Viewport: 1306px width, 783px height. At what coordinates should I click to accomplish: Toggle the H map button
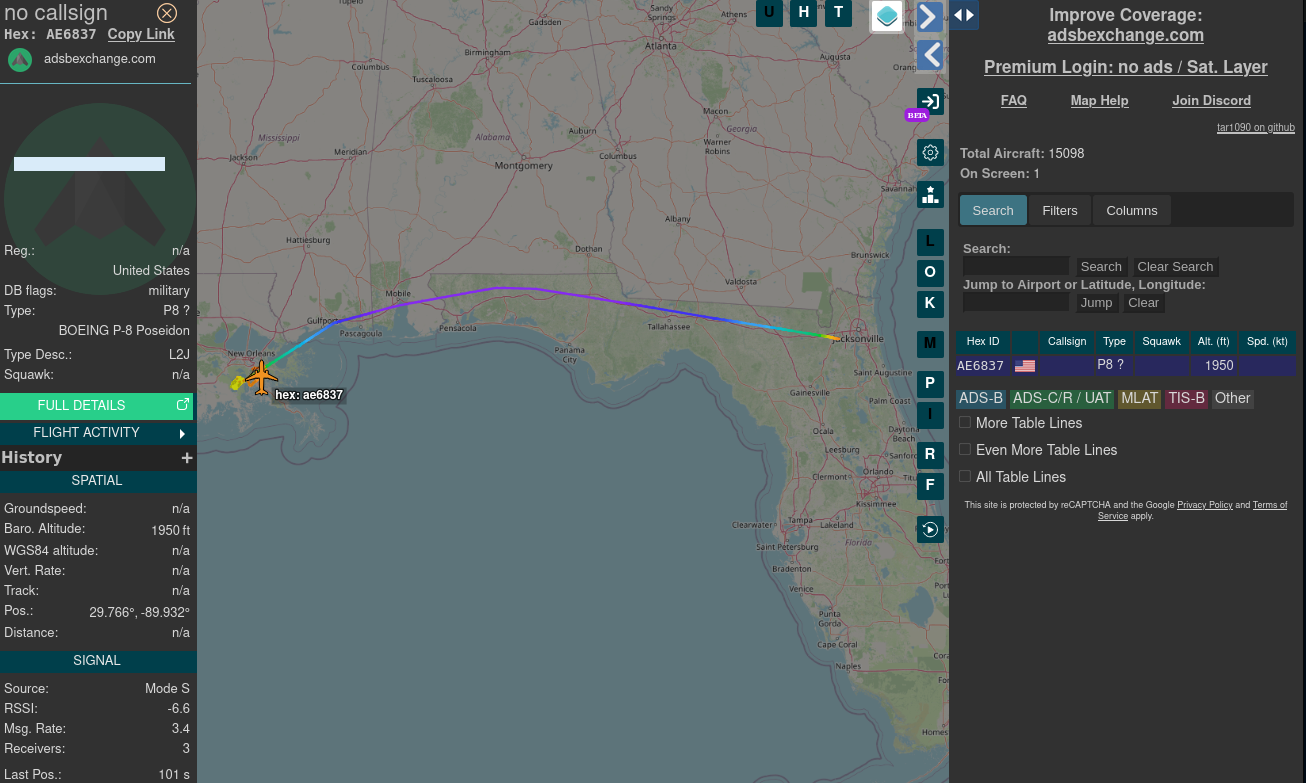pos(803,13)
